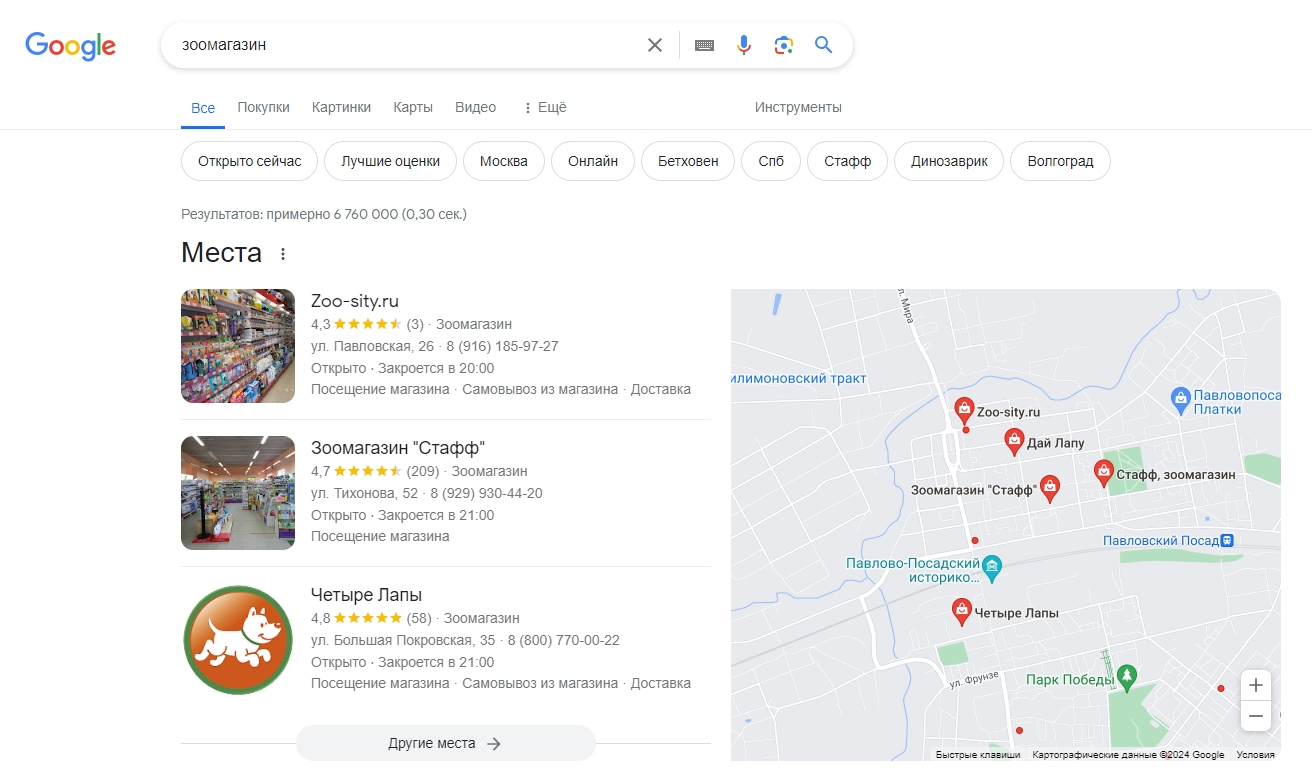Switch to Видео tab
Image resolution: width=1312 pixels, height=783 pixels.
click(475, 107)
